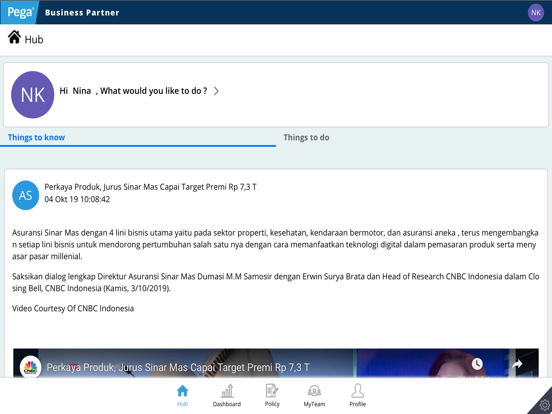Click the Hub home icon in the breadcrumb

click(14, 37)
